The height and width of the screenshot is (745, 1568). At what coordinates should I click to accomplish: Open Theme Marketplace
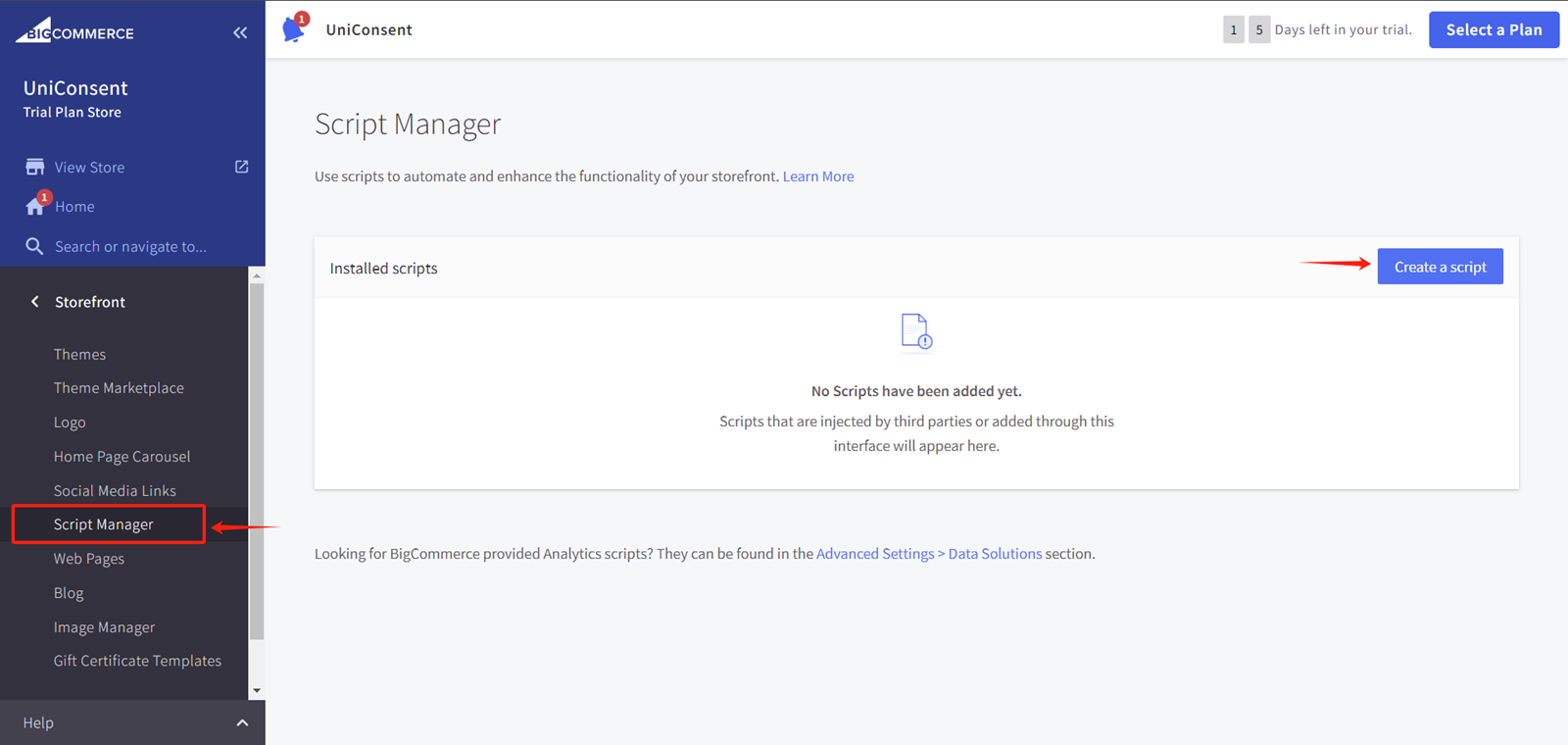(119, 388)
